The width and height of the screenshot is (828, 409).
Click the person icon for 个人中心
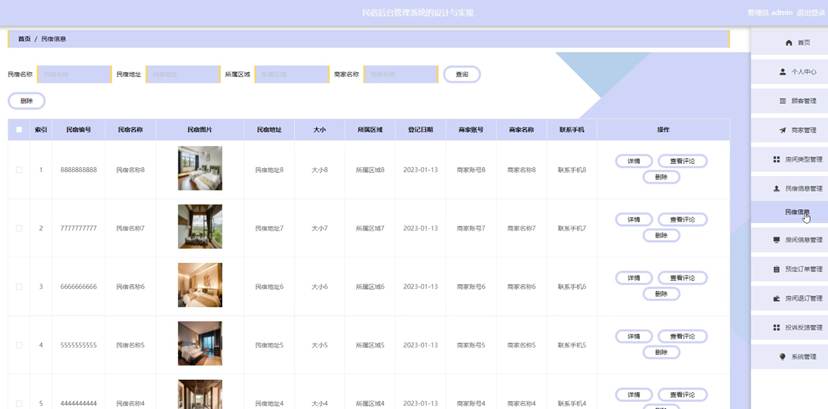click(783, 71)
